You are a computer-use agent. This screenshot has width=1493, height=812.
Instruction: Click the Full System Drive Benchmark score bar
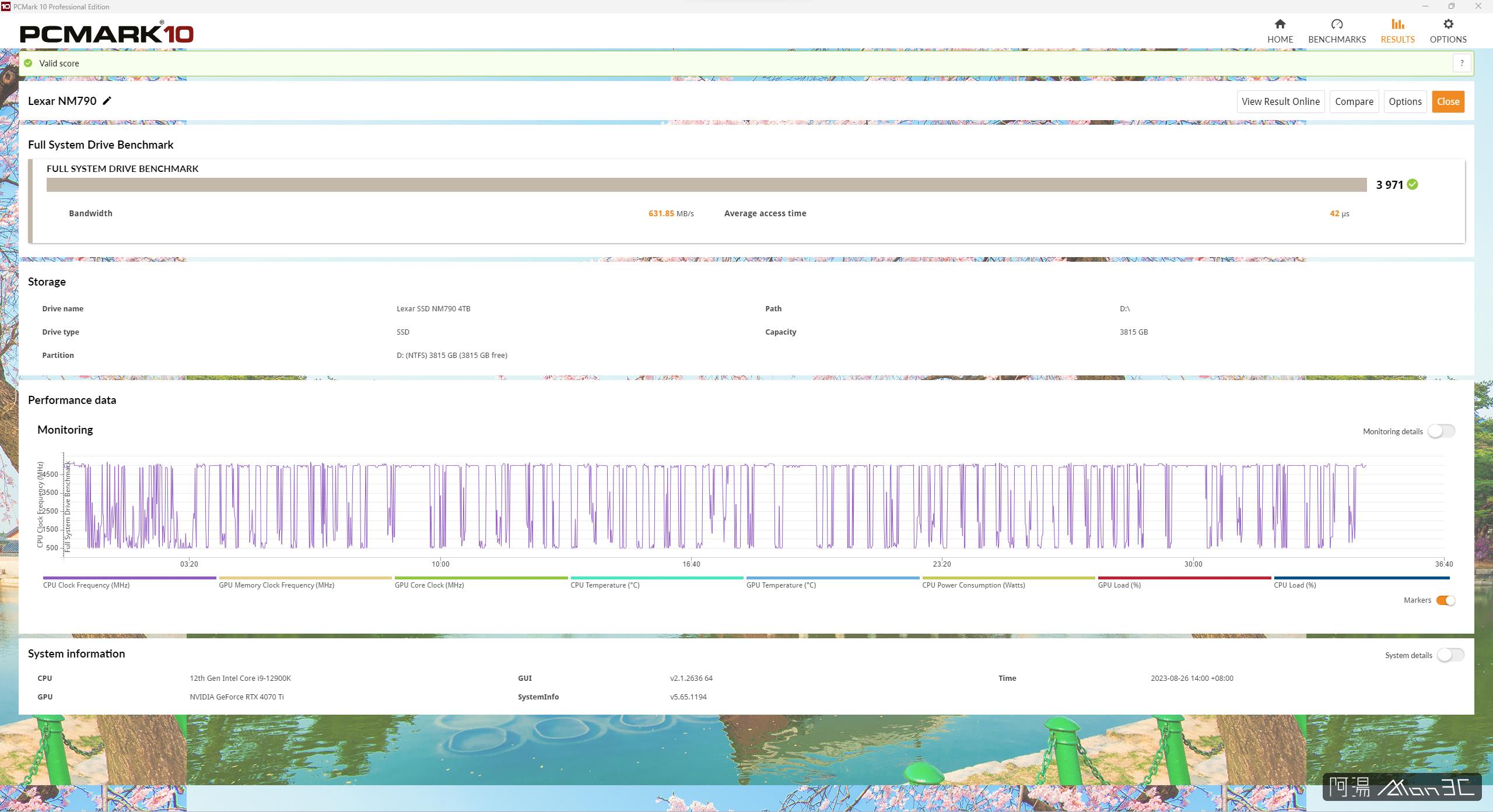[706, 185]
